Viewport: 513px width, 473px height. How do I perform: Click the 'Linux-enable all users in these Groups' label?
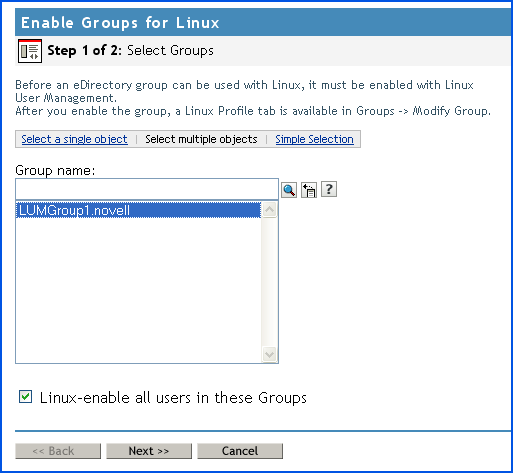point(173,398)
